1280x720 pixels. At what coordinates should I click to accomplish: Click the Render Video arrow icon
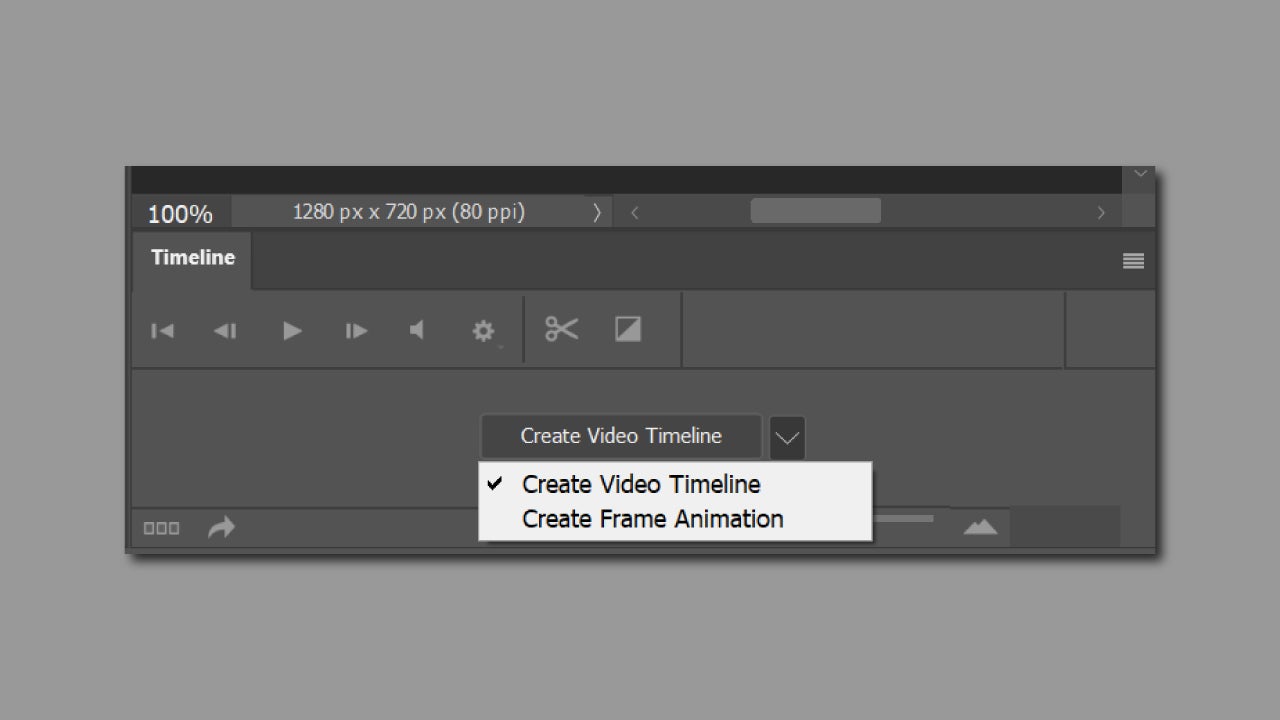[x=221, y=527]
